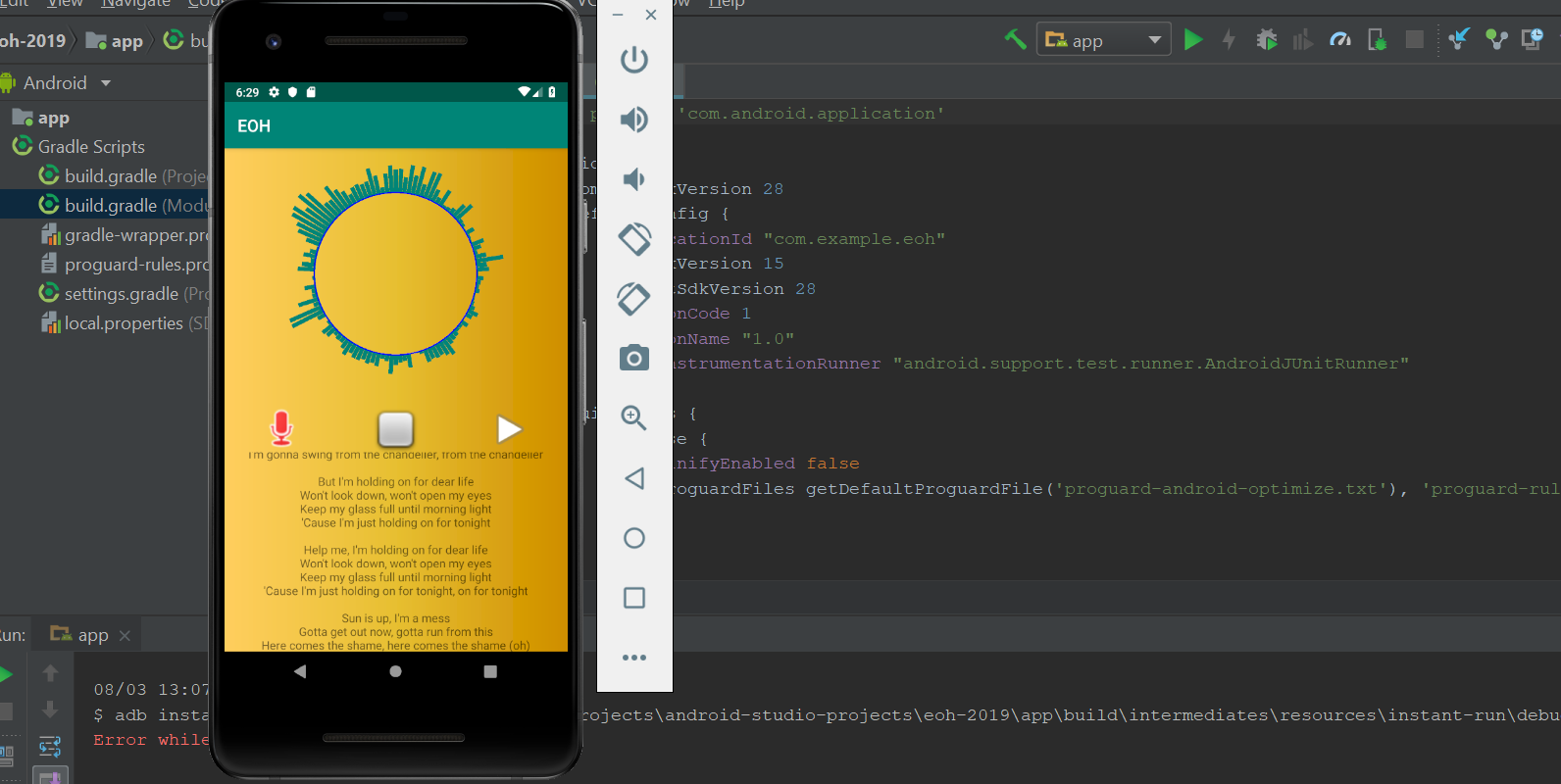Click the VCS Commit branch icon
Viewport: 1561px width, 784px height.
(x=1496, y=40)
